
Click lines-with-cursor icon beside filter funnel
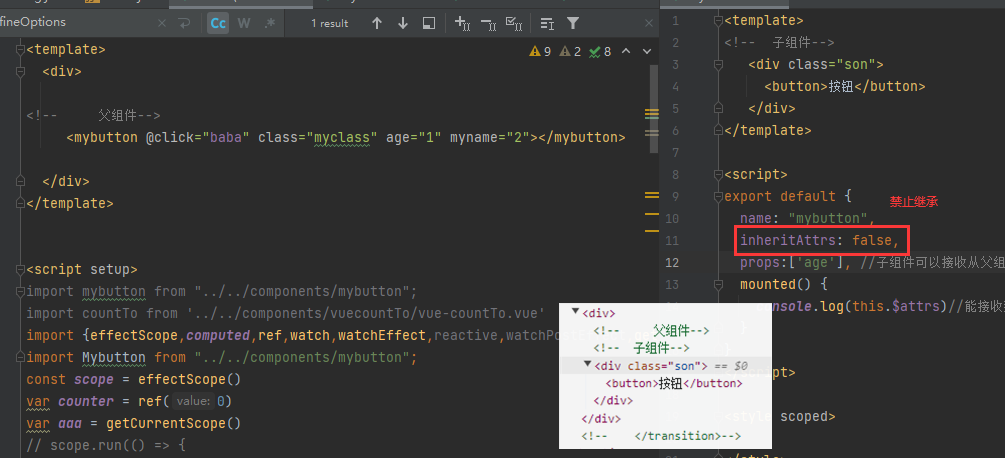click(547, 24)
